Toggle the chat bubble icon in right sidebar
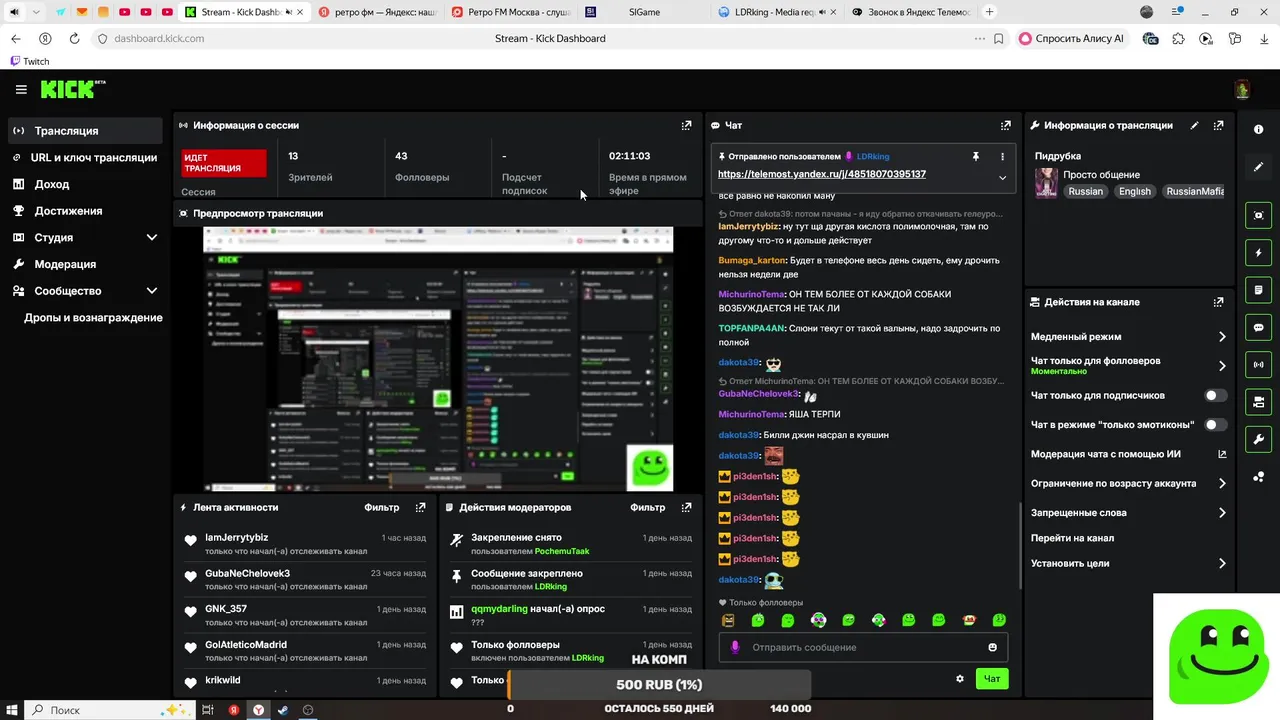 click(x=1258, y=327)
